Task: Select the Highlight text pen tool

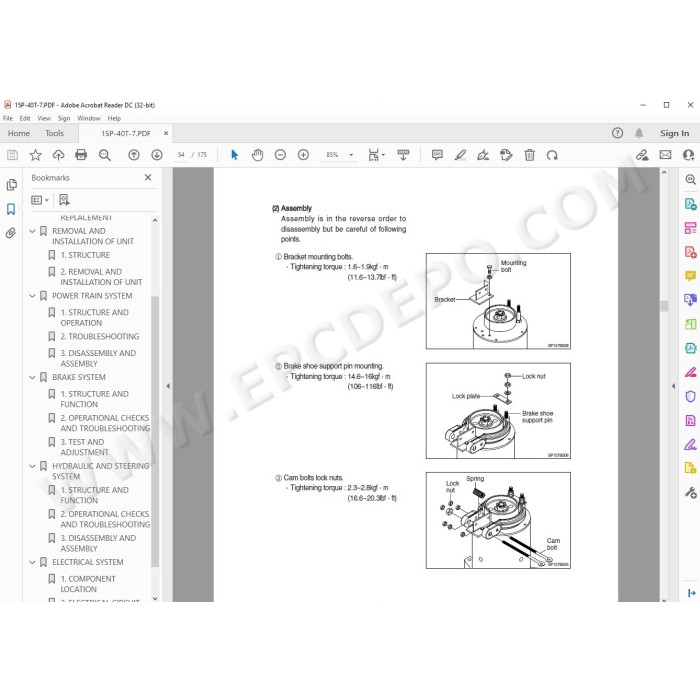Action: pyautogui.click(x=460, y=155)
